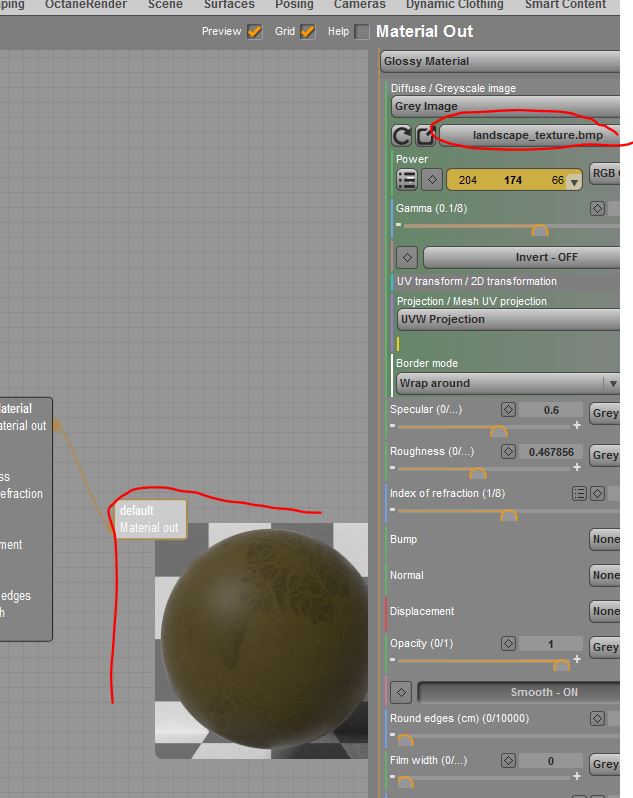This screenshot has width=633, height=798.
Task: Click the Roughness diamond node icon
Action: (x=508, y=451)
